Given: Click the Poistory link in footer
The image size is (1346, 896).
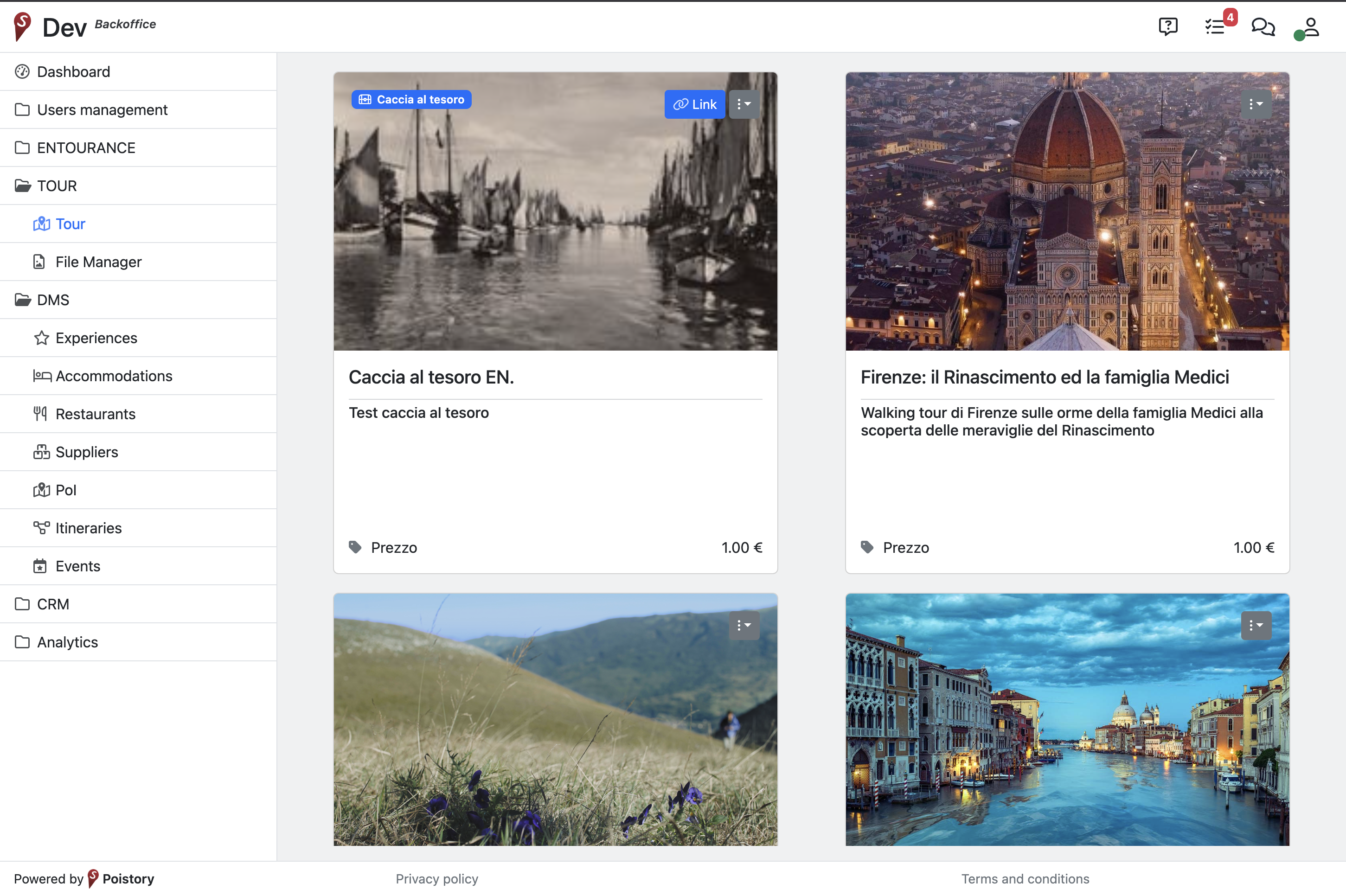Looking at the screenshot, I should click(x=128, y=879).
